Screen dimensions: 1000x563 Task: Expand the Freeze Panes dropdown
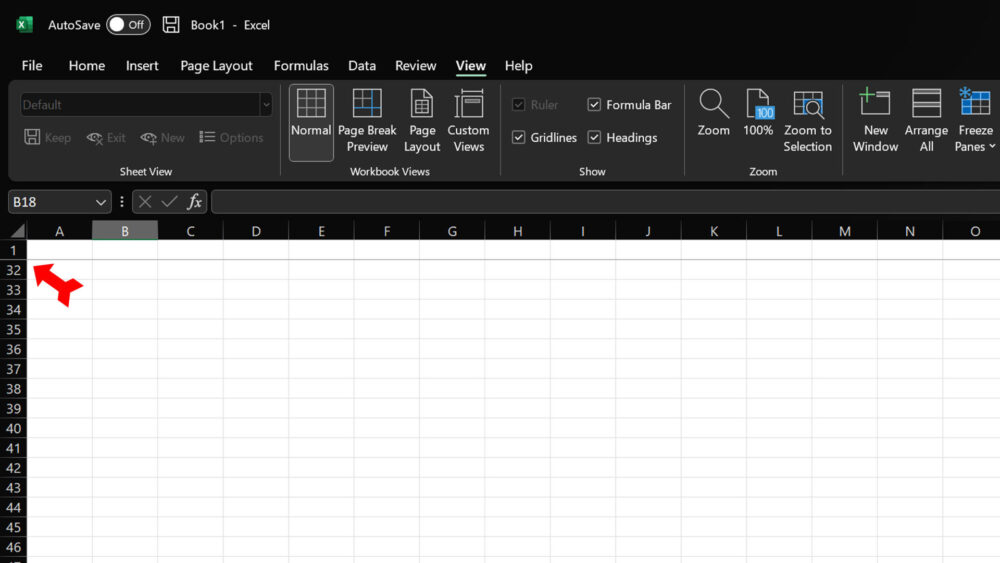click(975, 146)
